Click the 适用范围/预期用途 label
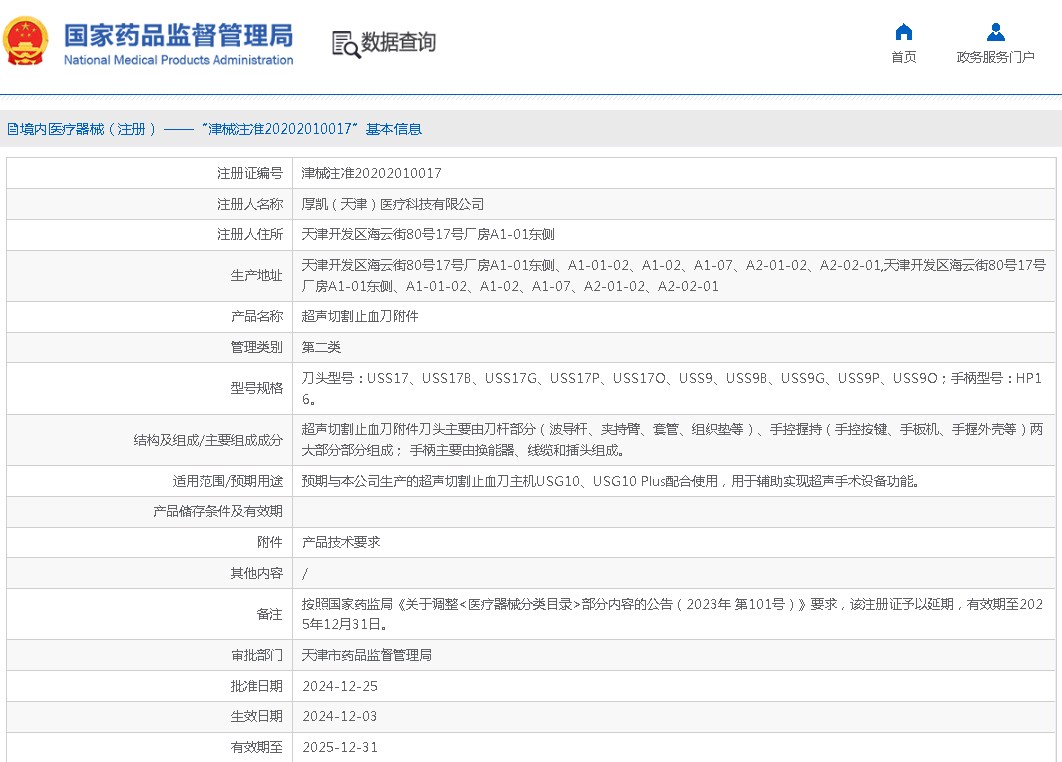 (x=228, y=482)
